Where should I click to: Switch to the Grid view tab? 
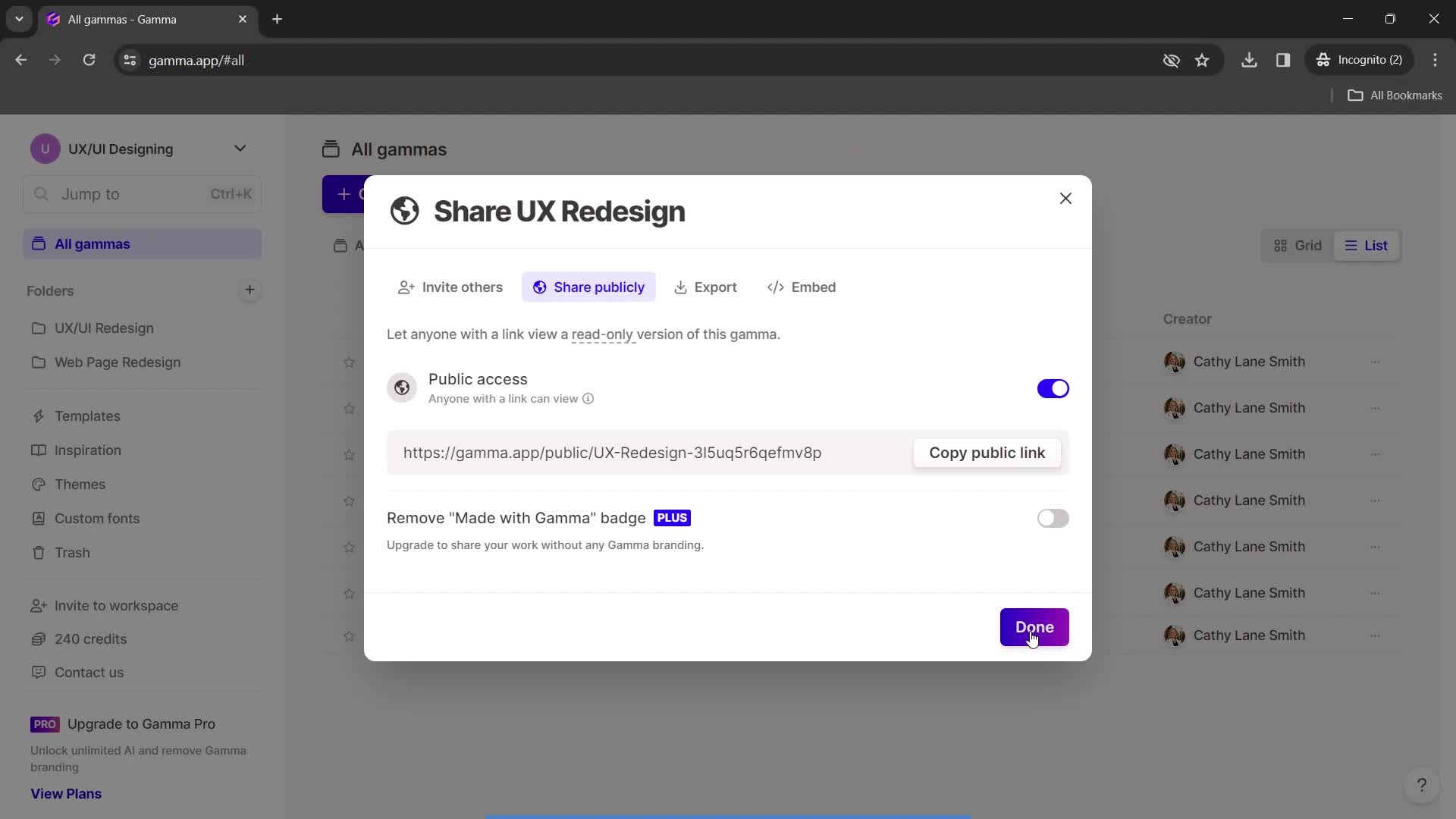[x=1298, y=245]
